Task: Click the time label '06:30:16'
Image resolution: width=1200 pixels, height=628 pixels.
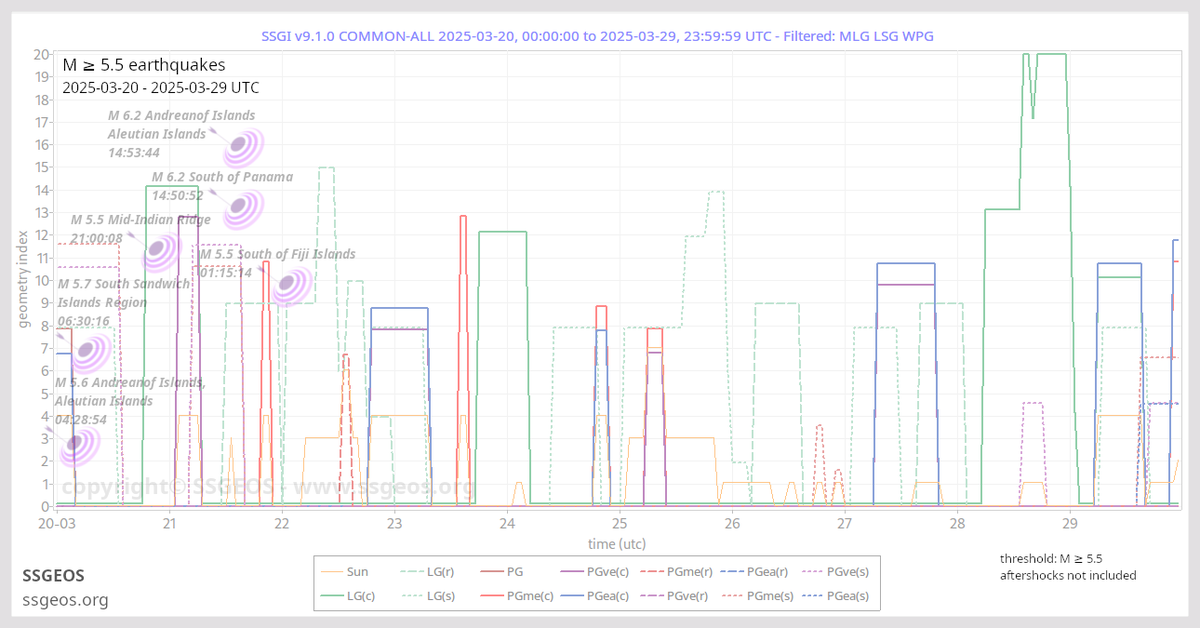Action: coord(83,321)
